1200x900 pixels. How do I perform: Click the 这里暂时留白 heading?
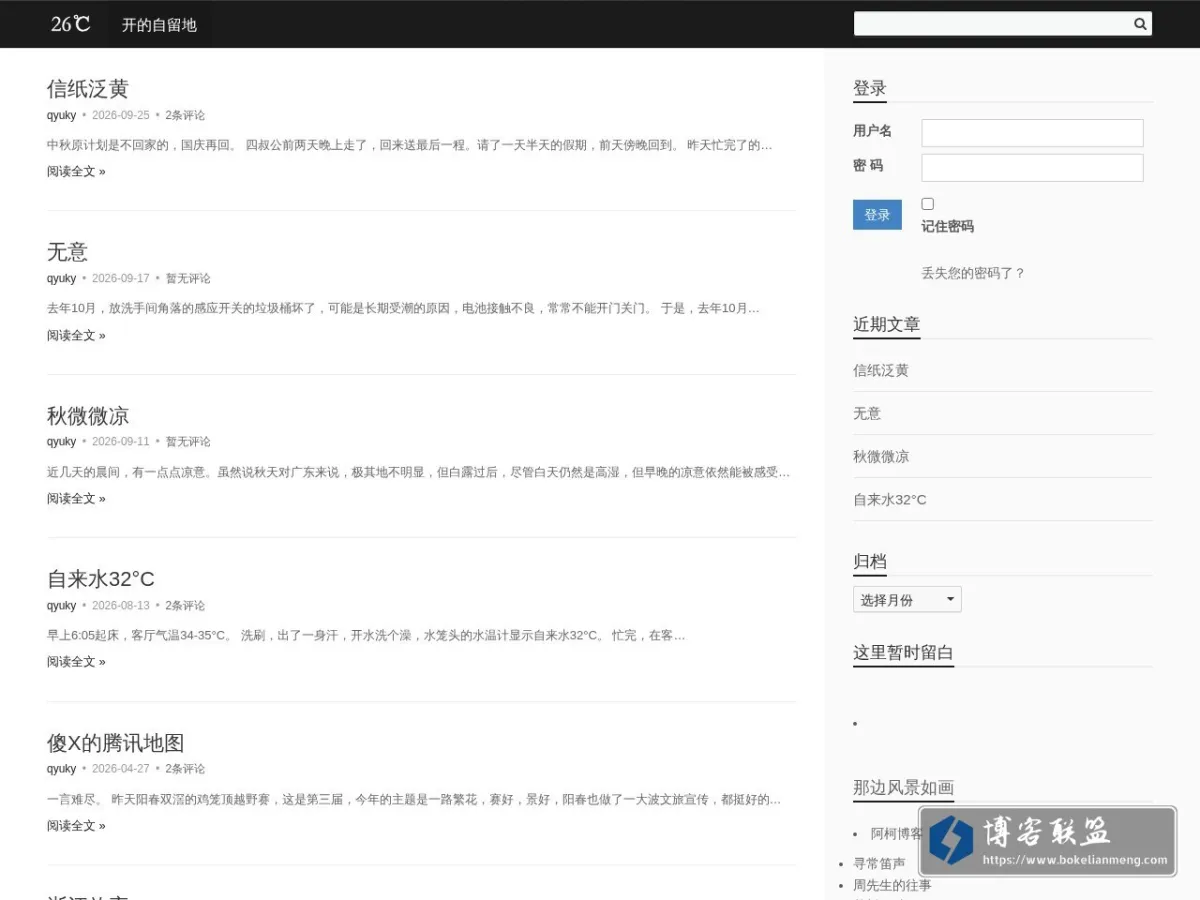click(x=903, y=652)
